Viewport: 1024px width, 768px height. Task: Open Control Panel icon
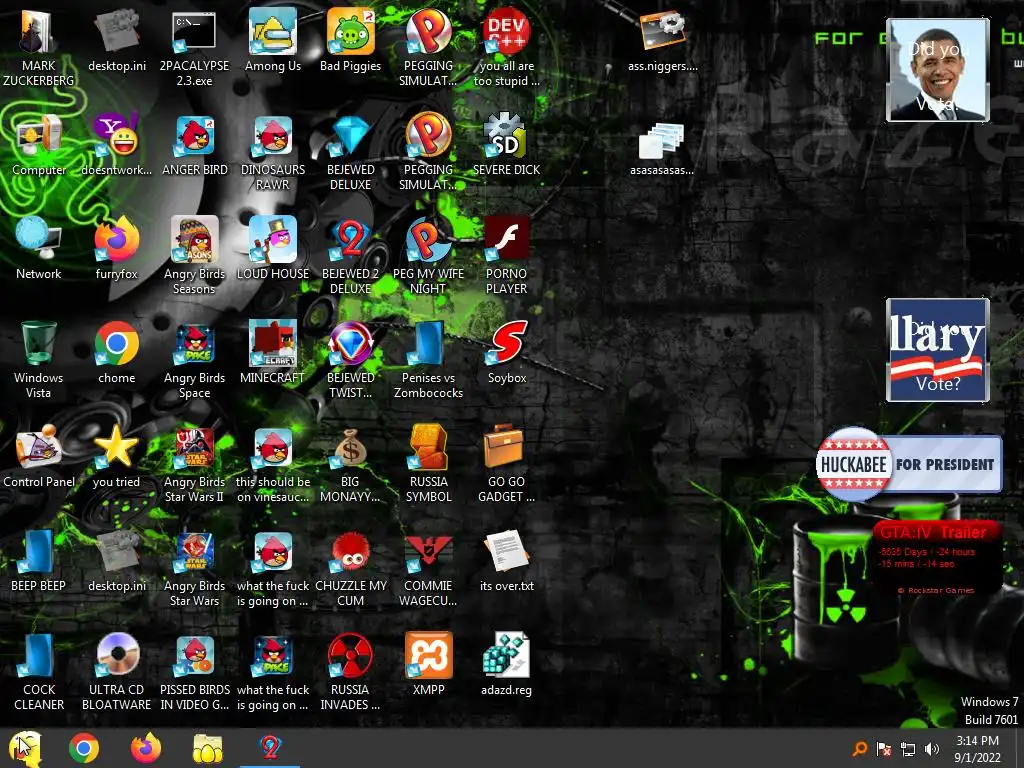pyautogui.click(x=39, y=456)
